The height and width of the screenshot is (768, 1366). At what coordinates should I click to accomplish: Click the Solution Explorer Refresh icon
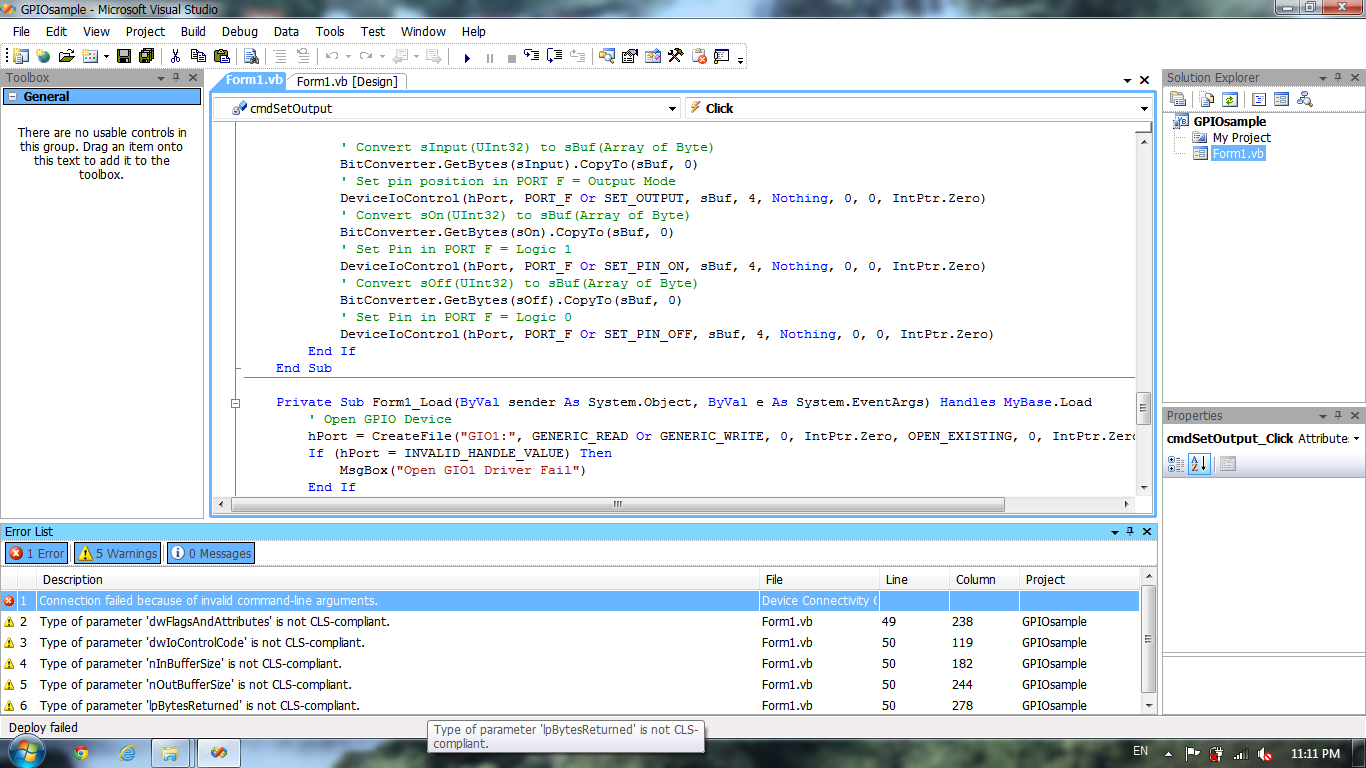click(1229, 99)
